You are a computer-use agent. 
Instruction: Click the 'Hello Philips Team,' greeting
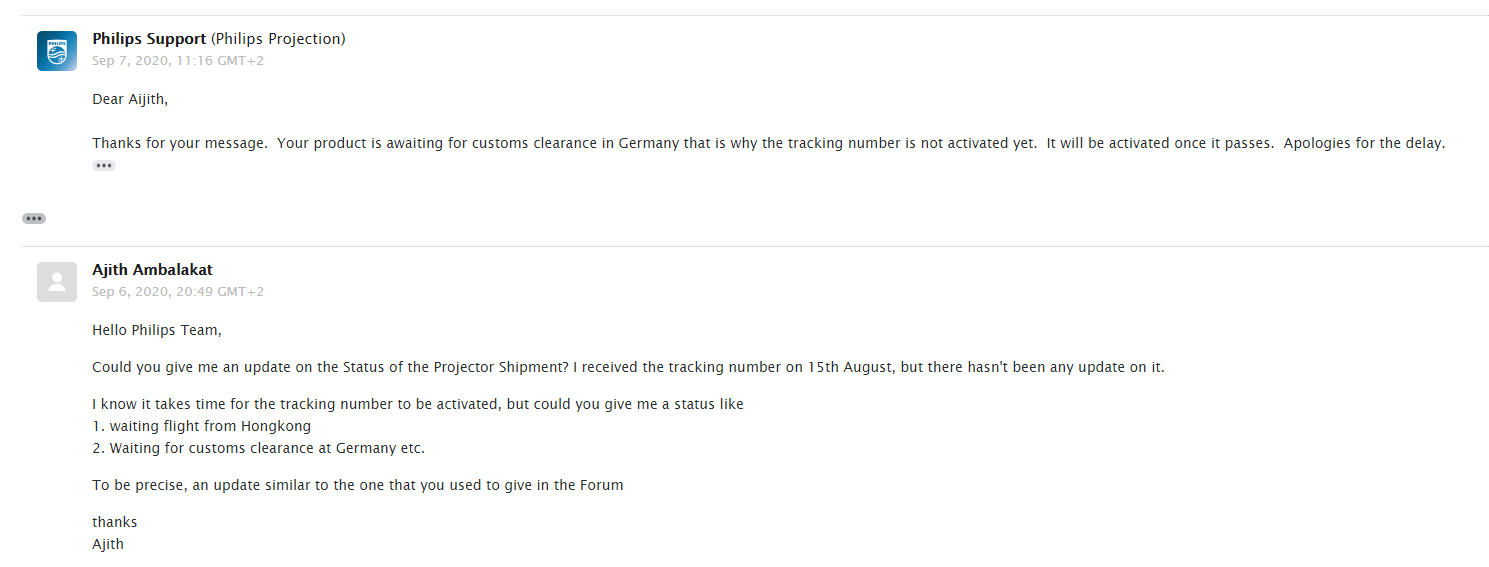[156, 330]
